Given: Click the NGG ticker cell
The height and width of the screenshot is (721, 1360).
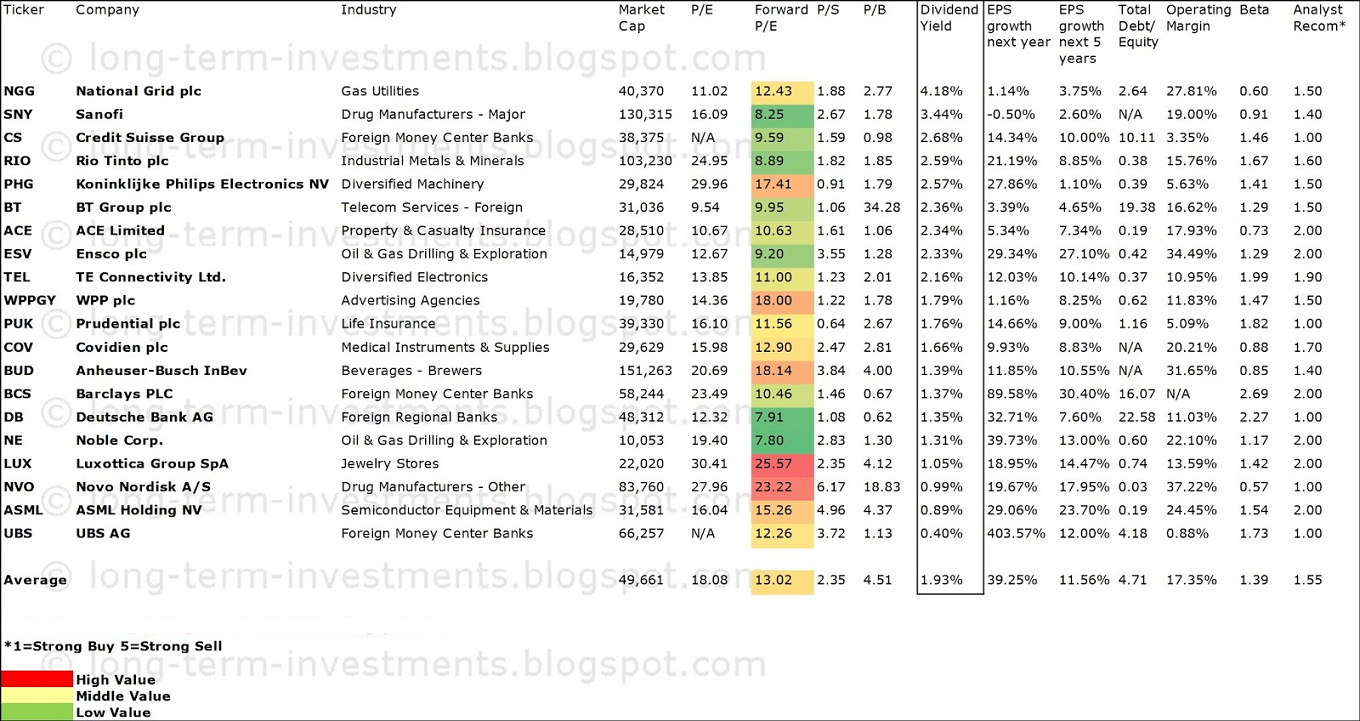Looking at the screenshot, I should tap(19, 91).
